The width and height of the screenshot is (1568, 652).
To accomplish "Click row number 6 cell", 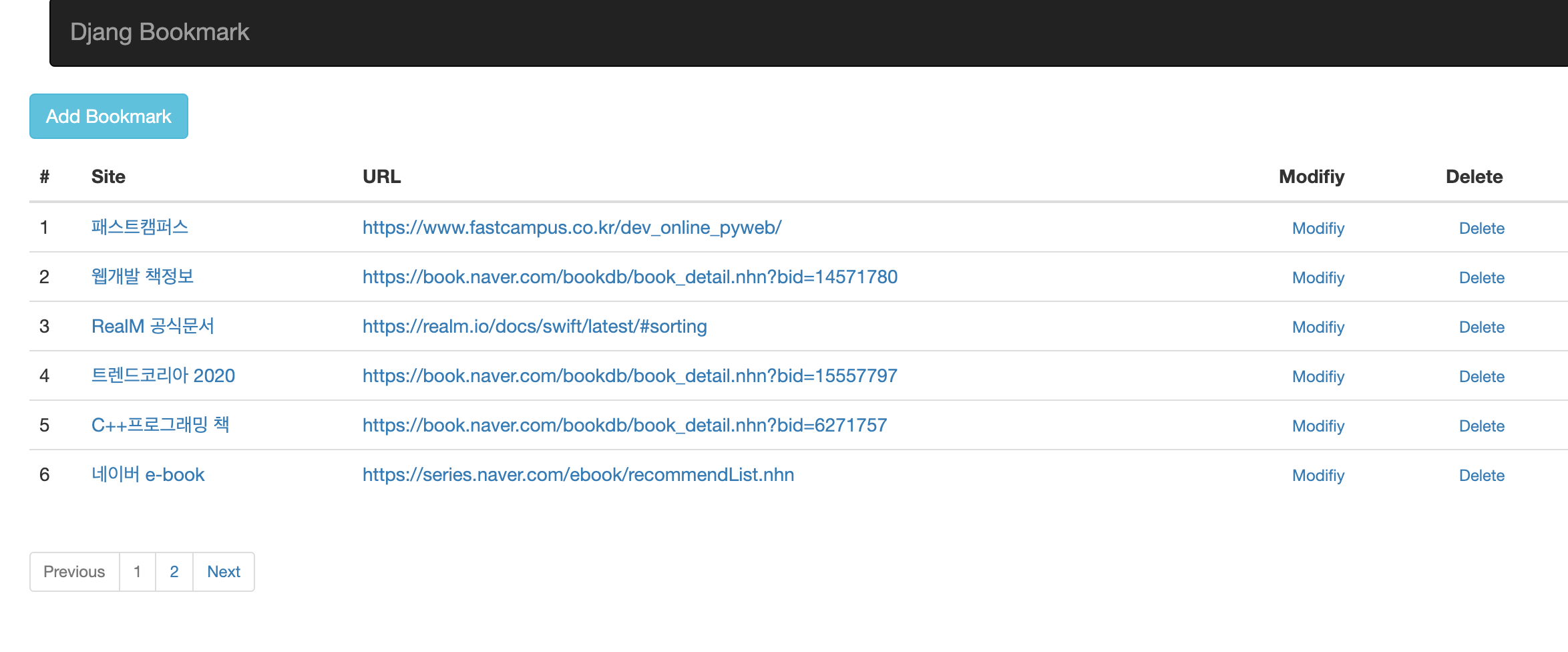I will (44, 475).
